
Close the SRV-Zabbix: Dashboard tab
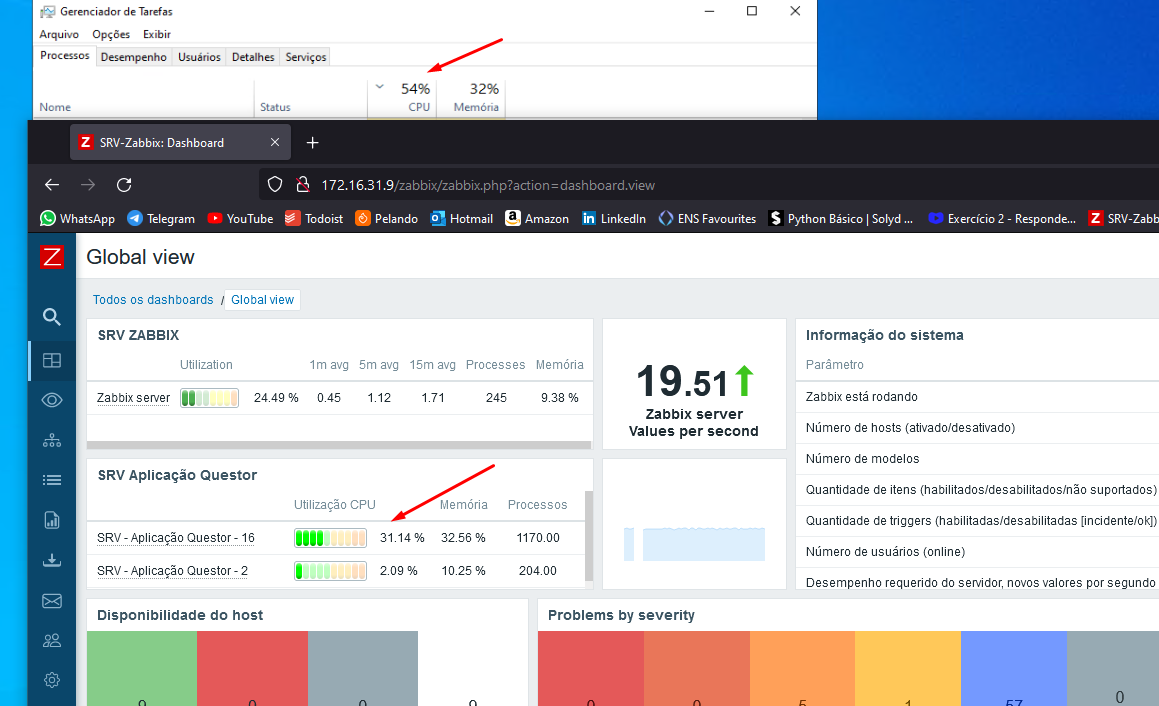click(x=275, y=142)
